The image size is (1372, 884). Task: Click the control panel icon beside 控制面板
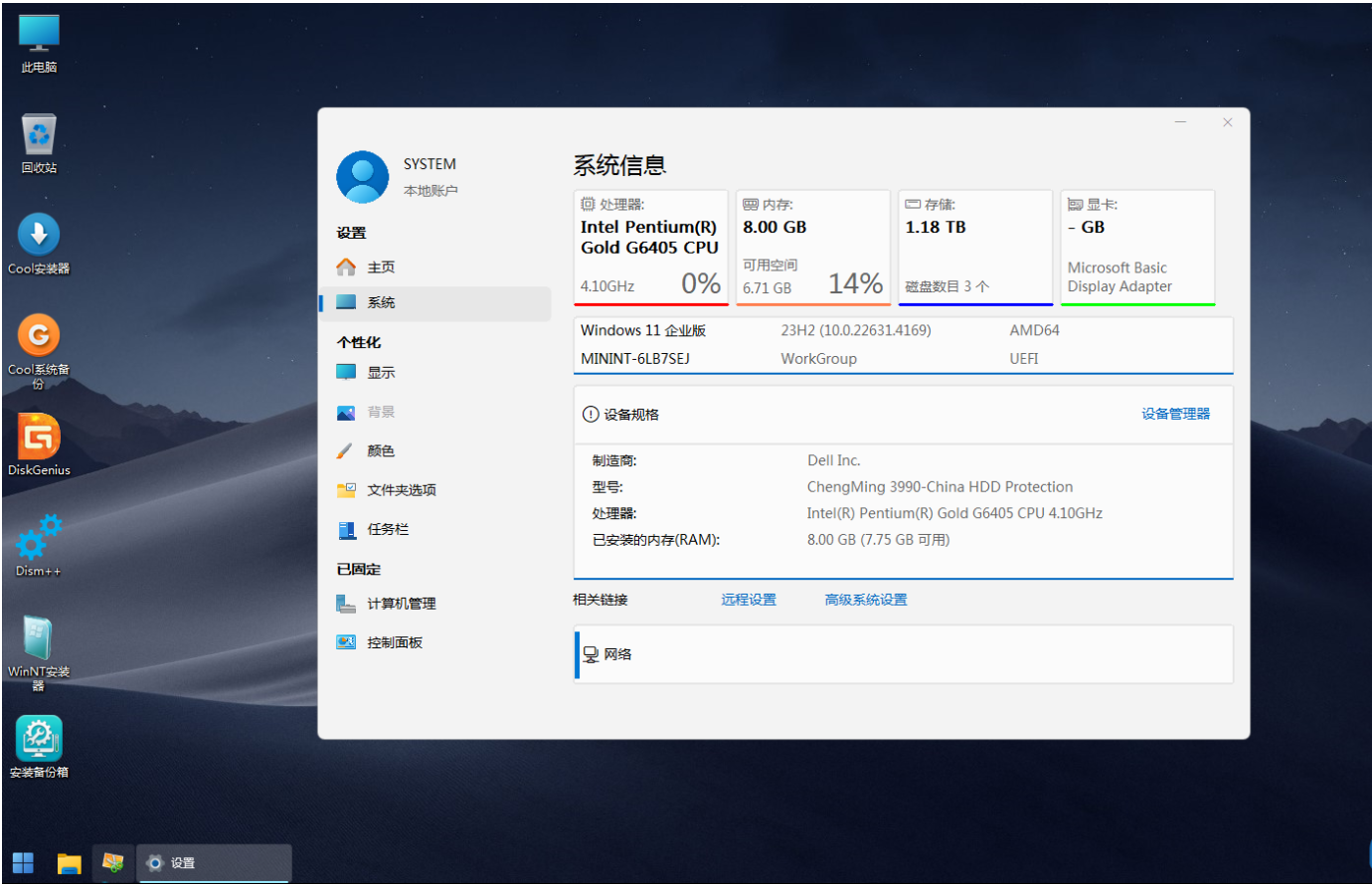(346, 642)
